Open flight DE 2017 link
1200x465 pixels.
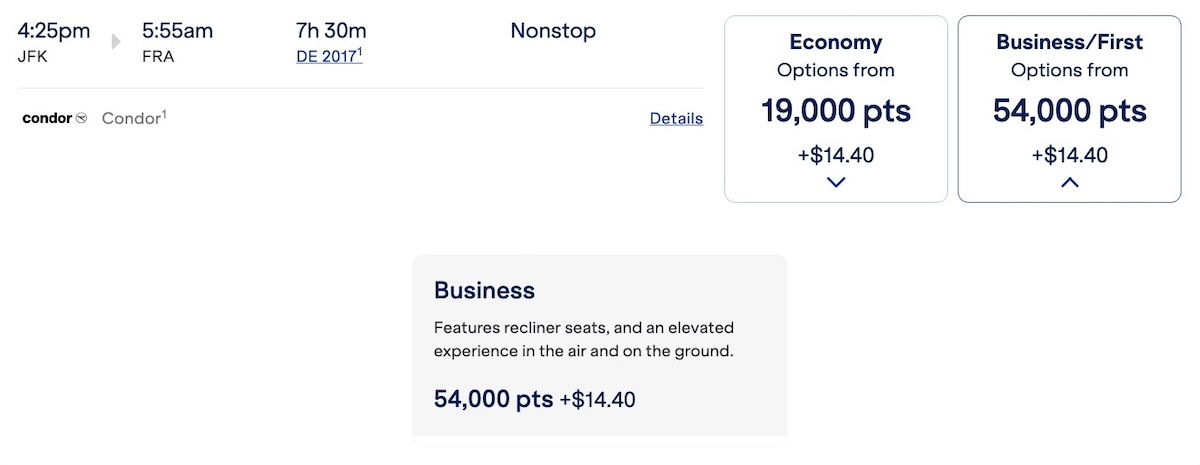point(329,56)
